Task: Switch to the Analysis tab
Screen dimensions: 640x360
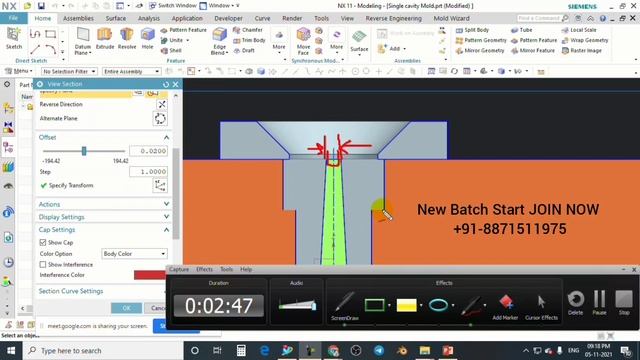Action: 149,18
